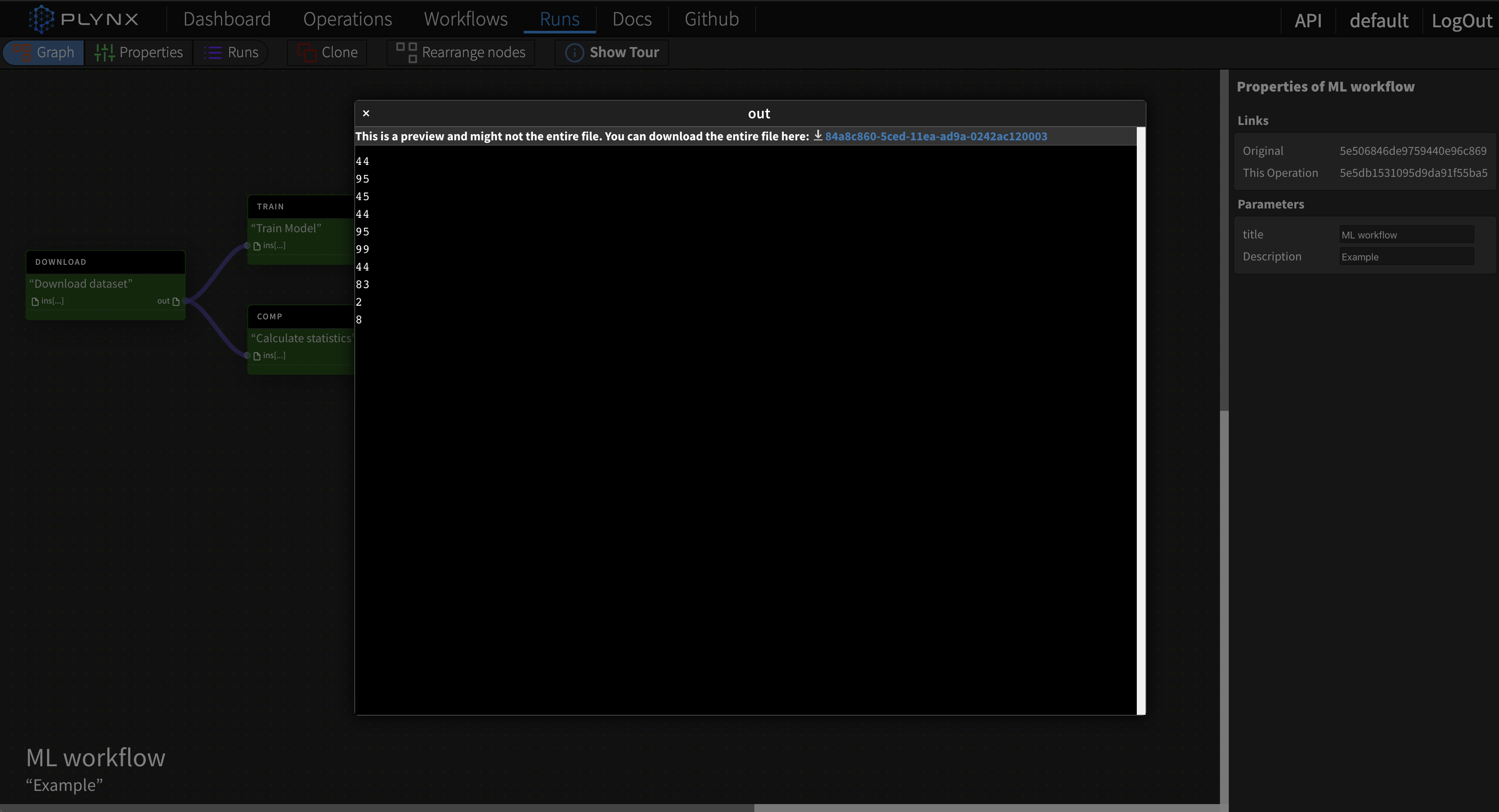Viewport: 1499px width, 812px height.
Task: Click the ins file icon on Download node
Action: 35,301
